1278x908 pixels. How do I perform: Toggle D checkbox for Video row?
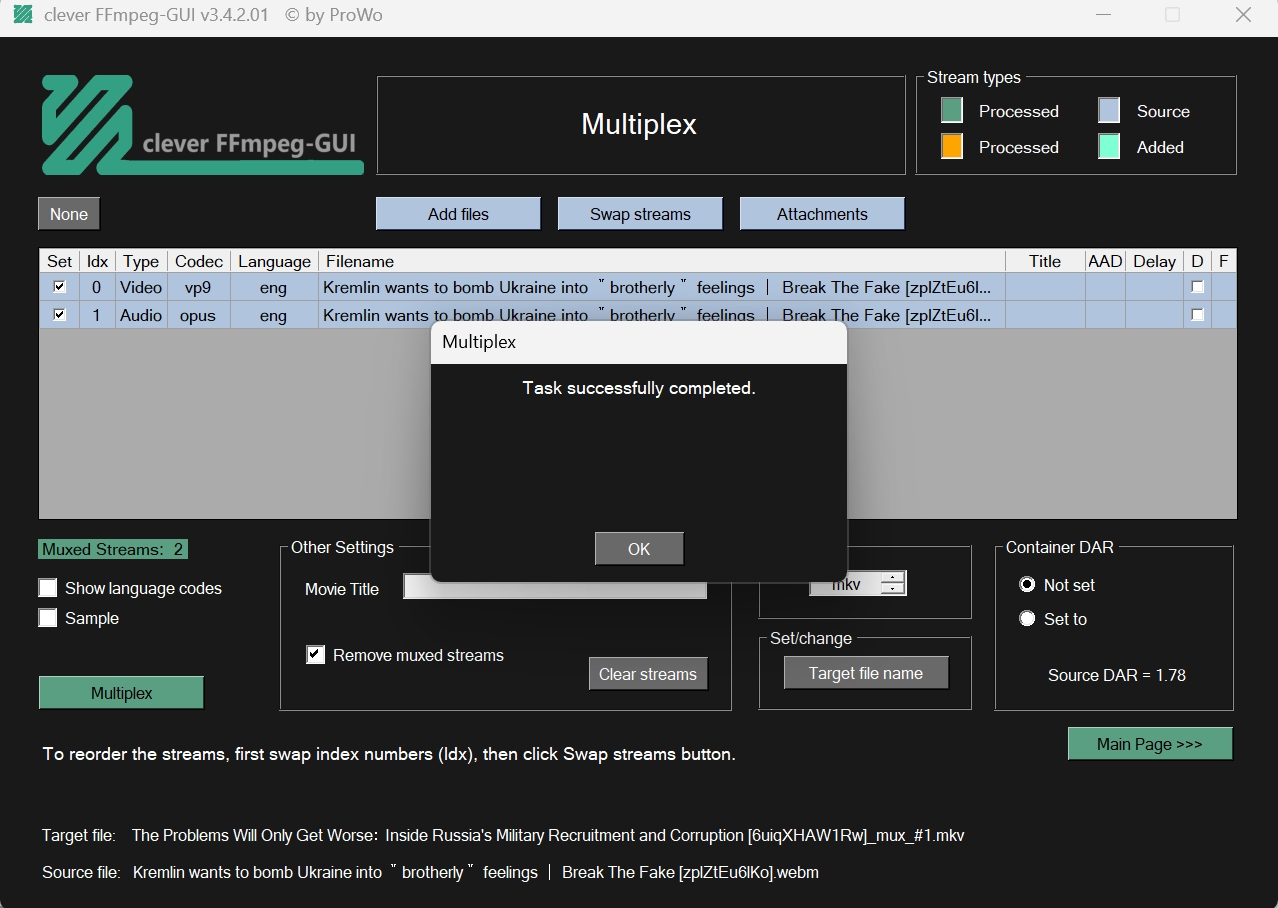[x=1198, y=287]
